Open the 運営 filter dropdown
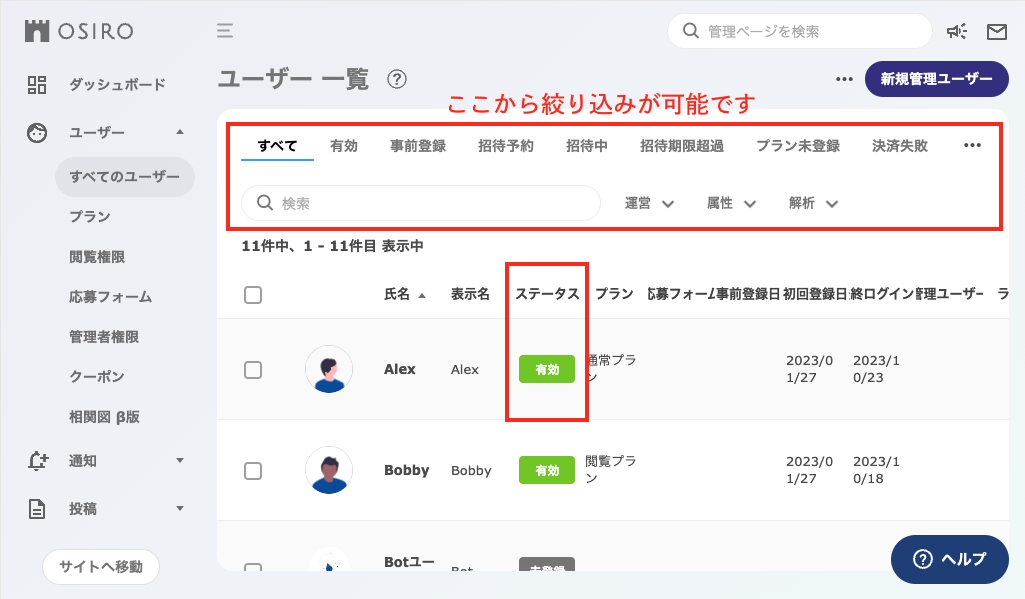The image size is (1025, 599). tap(648, 203)
